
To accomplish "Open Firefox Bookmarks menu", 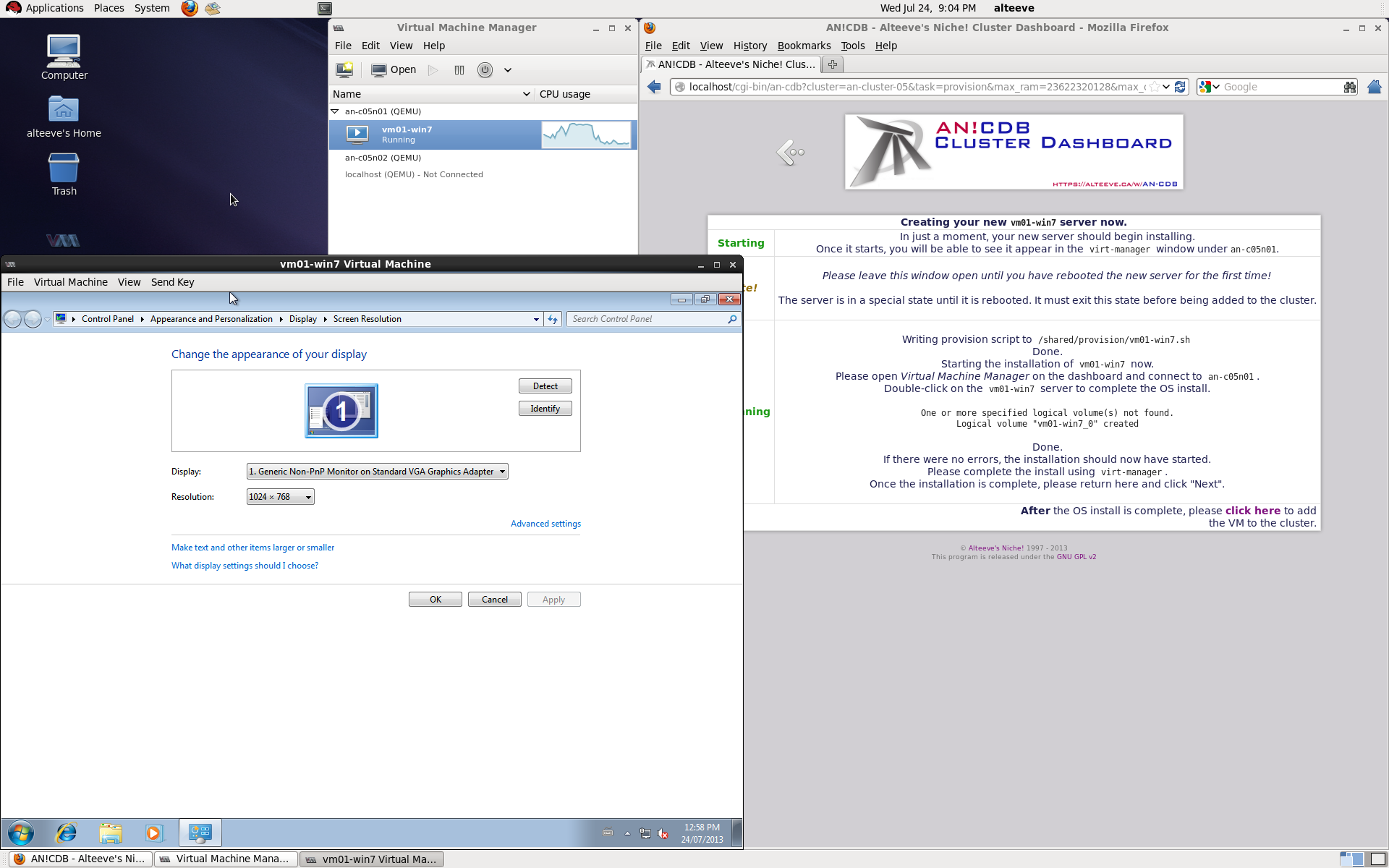I will coord(803,46).
